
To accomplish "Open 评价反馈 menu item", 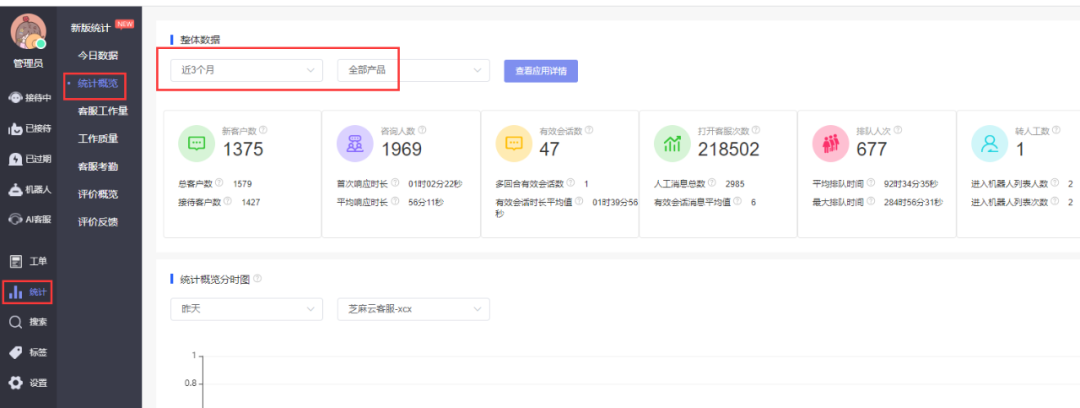I will point(98,222).
